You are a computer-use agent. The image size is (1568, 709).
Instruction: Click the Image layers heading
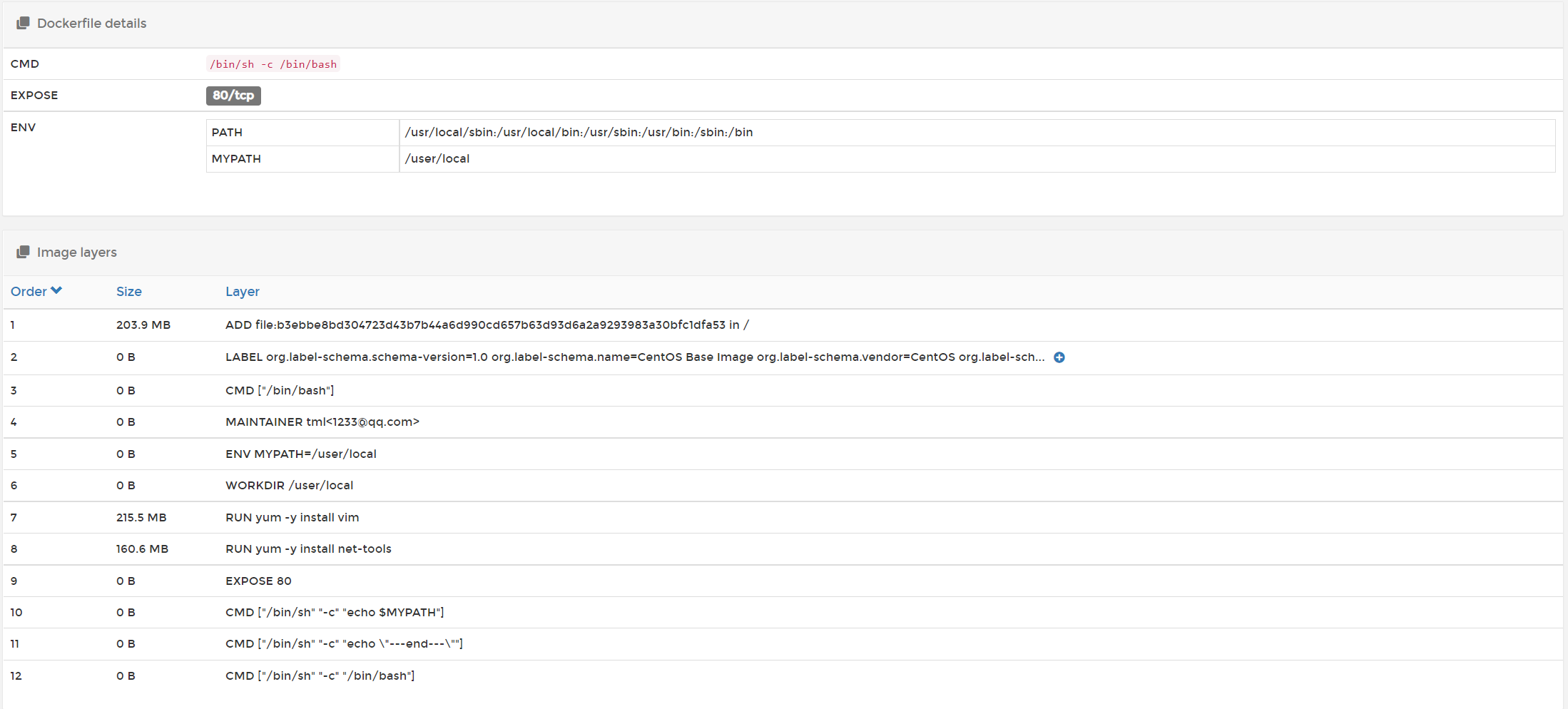pyautogui.click(x=77, y=253)
